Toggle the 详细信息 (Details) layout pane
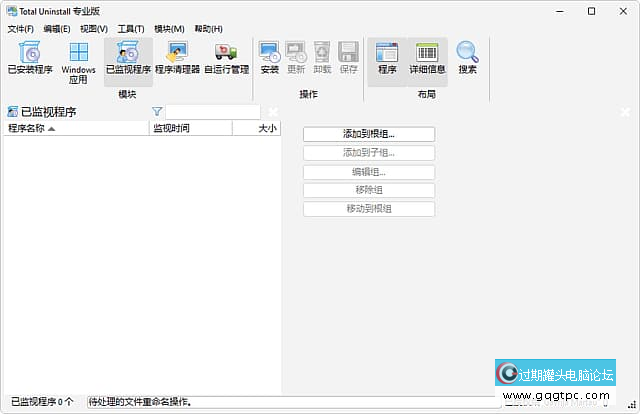The image size is (640, 414). click(x=427, y=59)
